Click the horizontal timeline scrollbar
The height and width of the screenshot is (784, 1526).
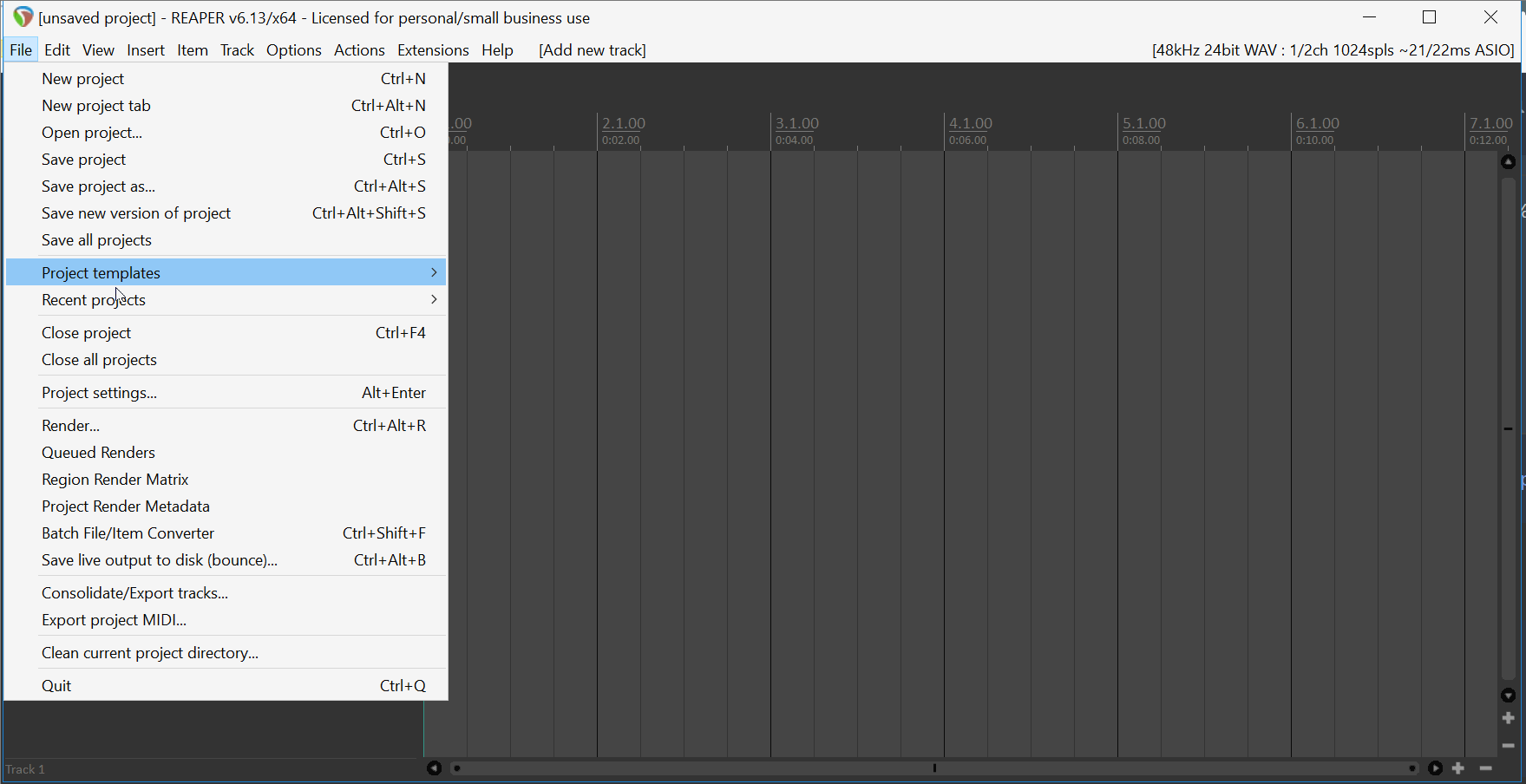pos(934,768)
